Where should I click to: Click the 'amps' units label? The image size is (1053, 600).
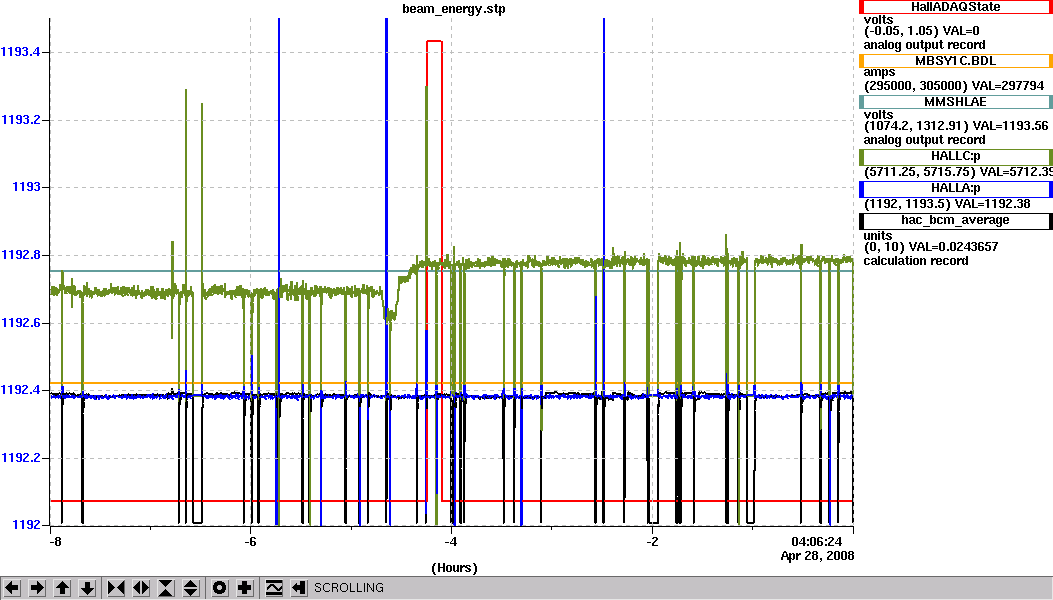click(880, 73)
